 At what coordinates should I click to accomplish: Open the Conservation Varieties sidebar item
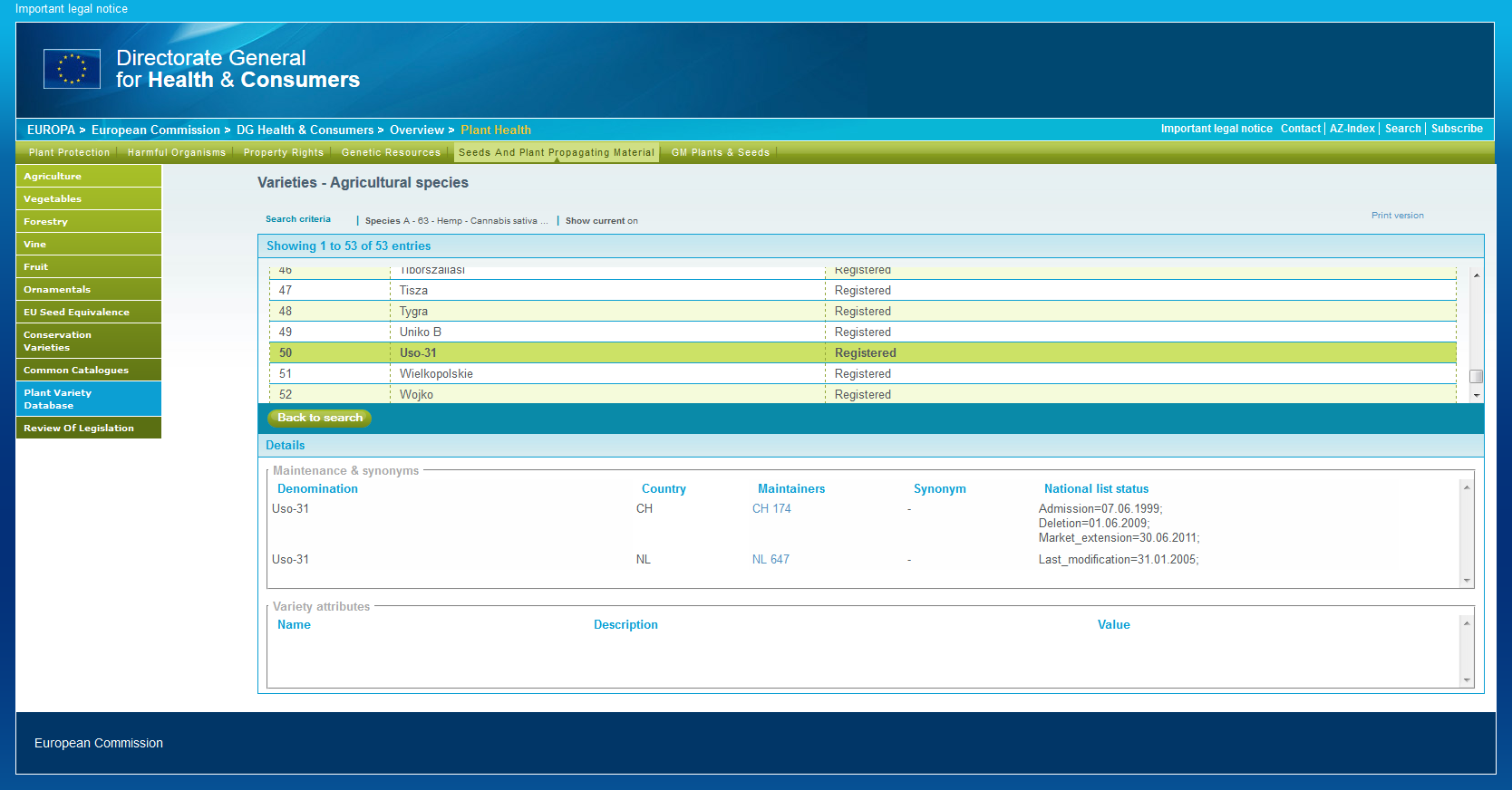[88, 341]
